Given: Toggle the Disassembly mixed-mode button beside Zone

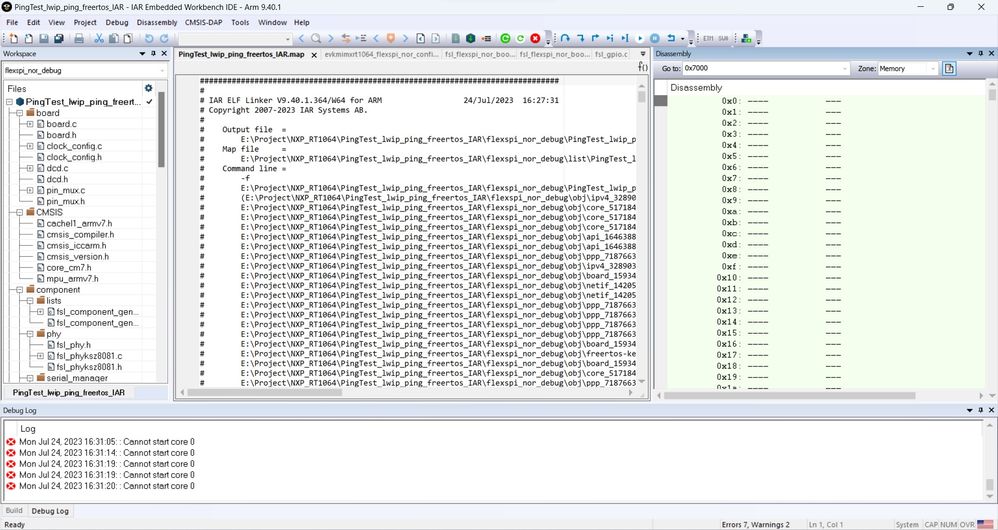Looking at the screenshot, I should pos(949,68).
